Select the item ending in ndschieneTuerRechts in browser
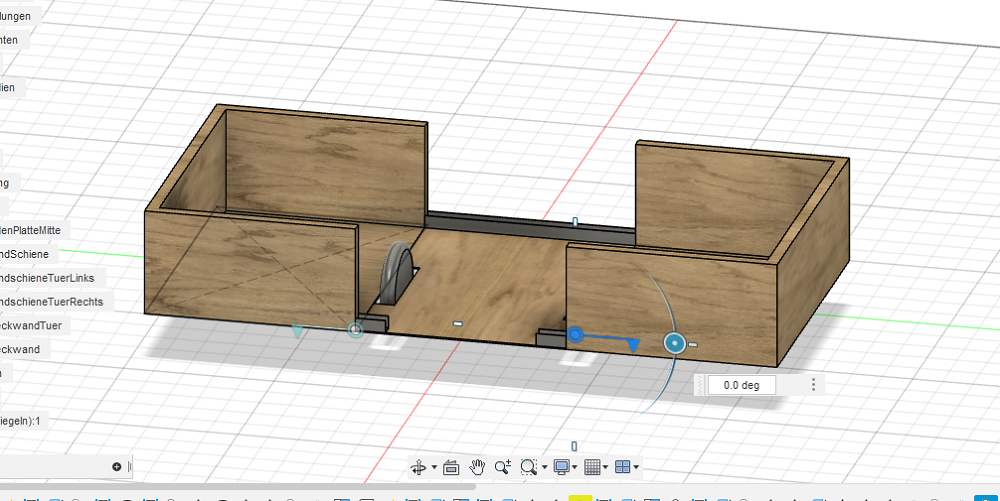 click(52, 301)
